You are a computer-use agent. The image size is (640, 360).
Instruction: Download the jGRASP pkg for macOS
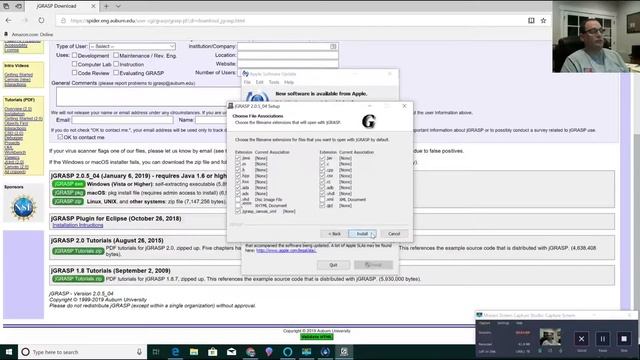(69, 193)
